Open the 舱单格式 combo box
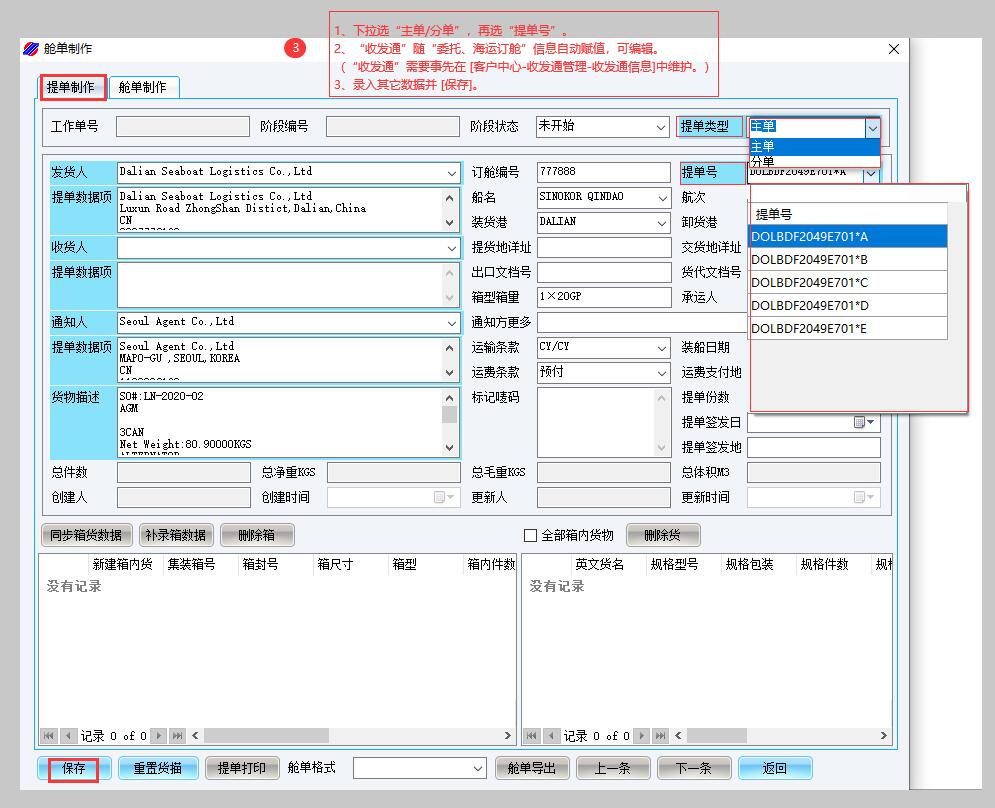This screenshot has height=808, width=995. [x=477, y=768]
